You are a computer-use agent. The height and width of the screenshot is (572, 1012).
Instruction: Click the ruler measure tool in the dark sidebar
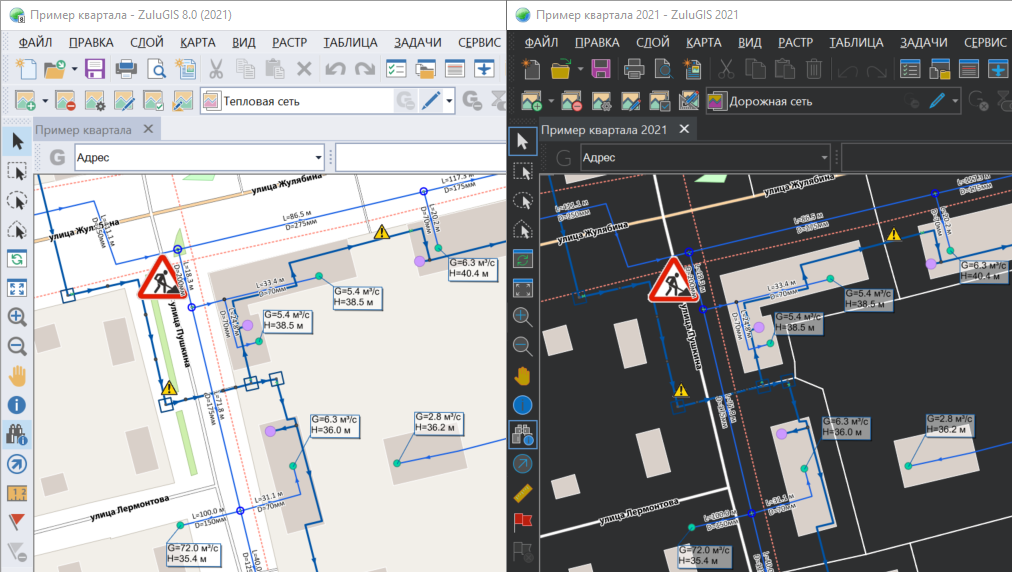(x=523, y=492)
